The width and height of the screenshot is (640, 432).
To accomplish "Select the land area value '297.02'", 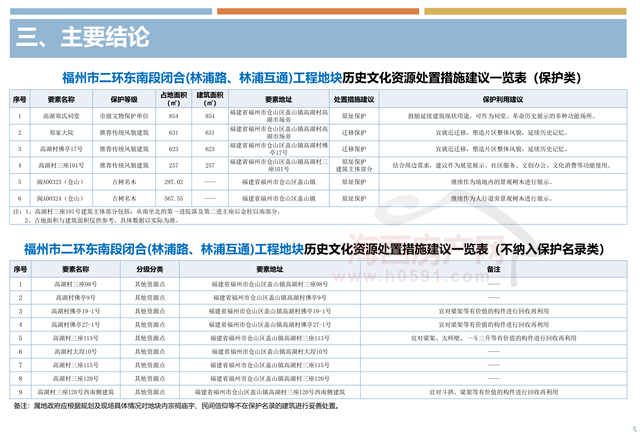I will (x=173, y=182).
